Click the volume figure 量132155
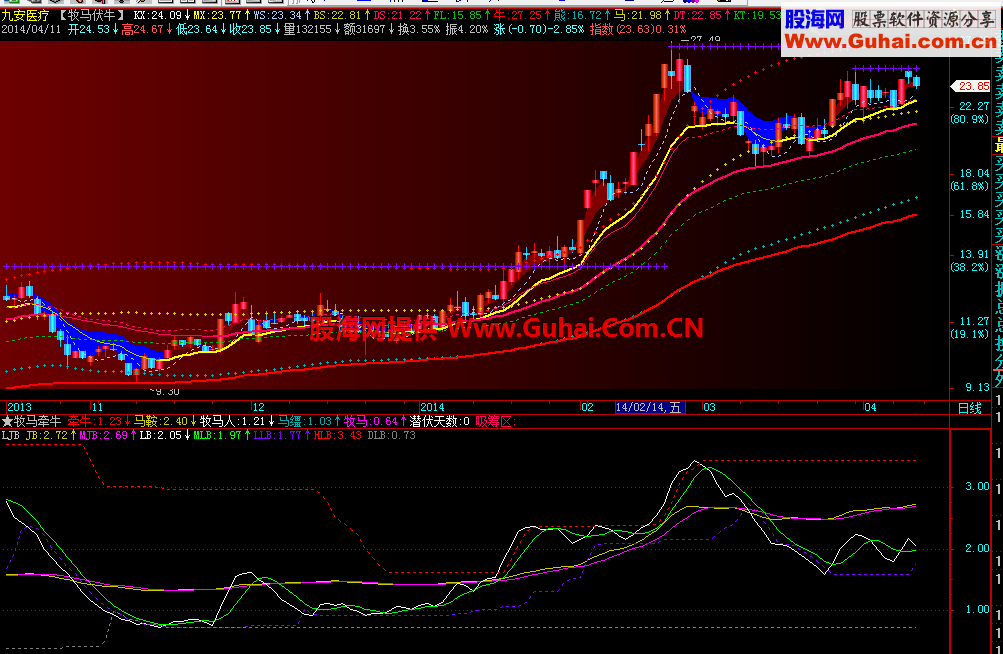The width and height of the screenshot is (1003, 654). point(308,29)
